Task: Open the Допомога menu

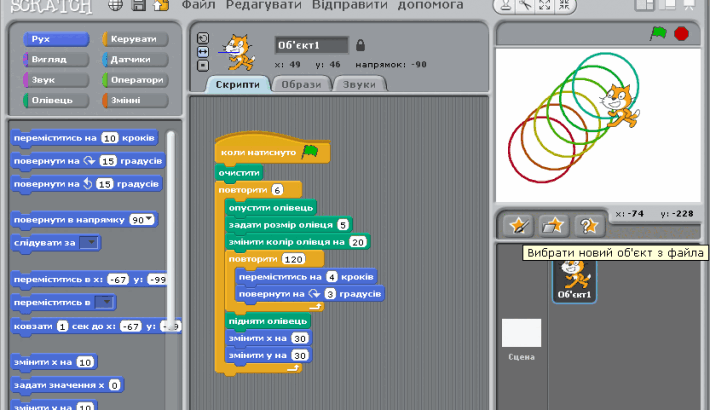Action: coord(431,5)
